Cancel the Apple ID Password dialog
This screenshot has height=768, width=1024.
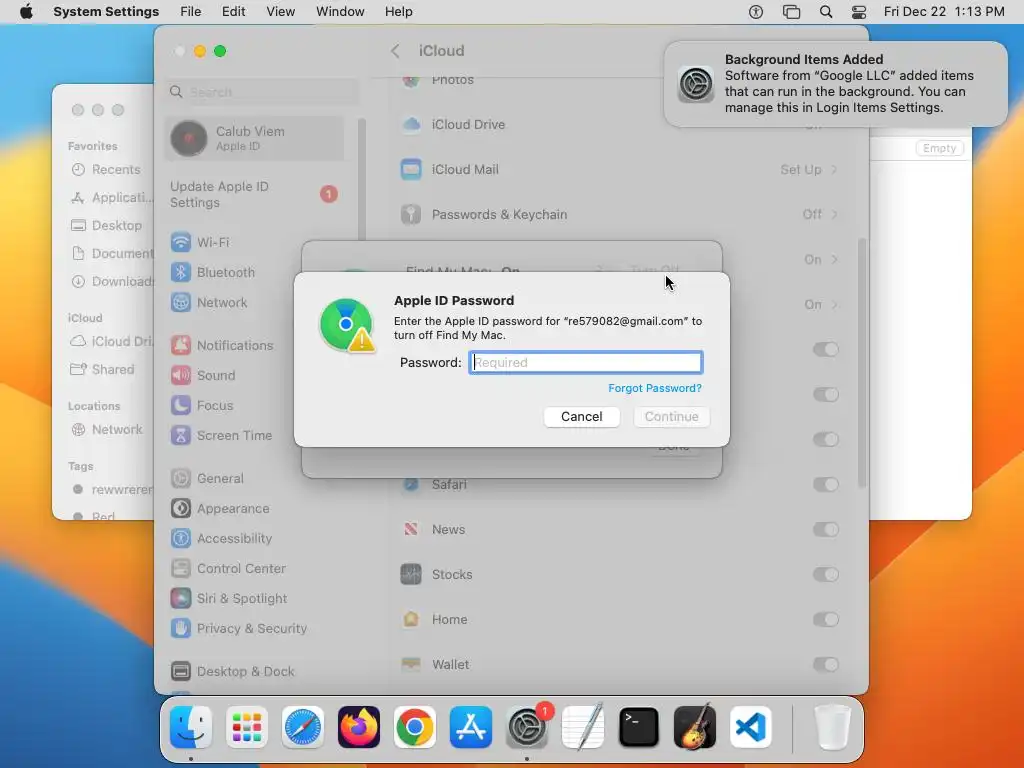581,417
